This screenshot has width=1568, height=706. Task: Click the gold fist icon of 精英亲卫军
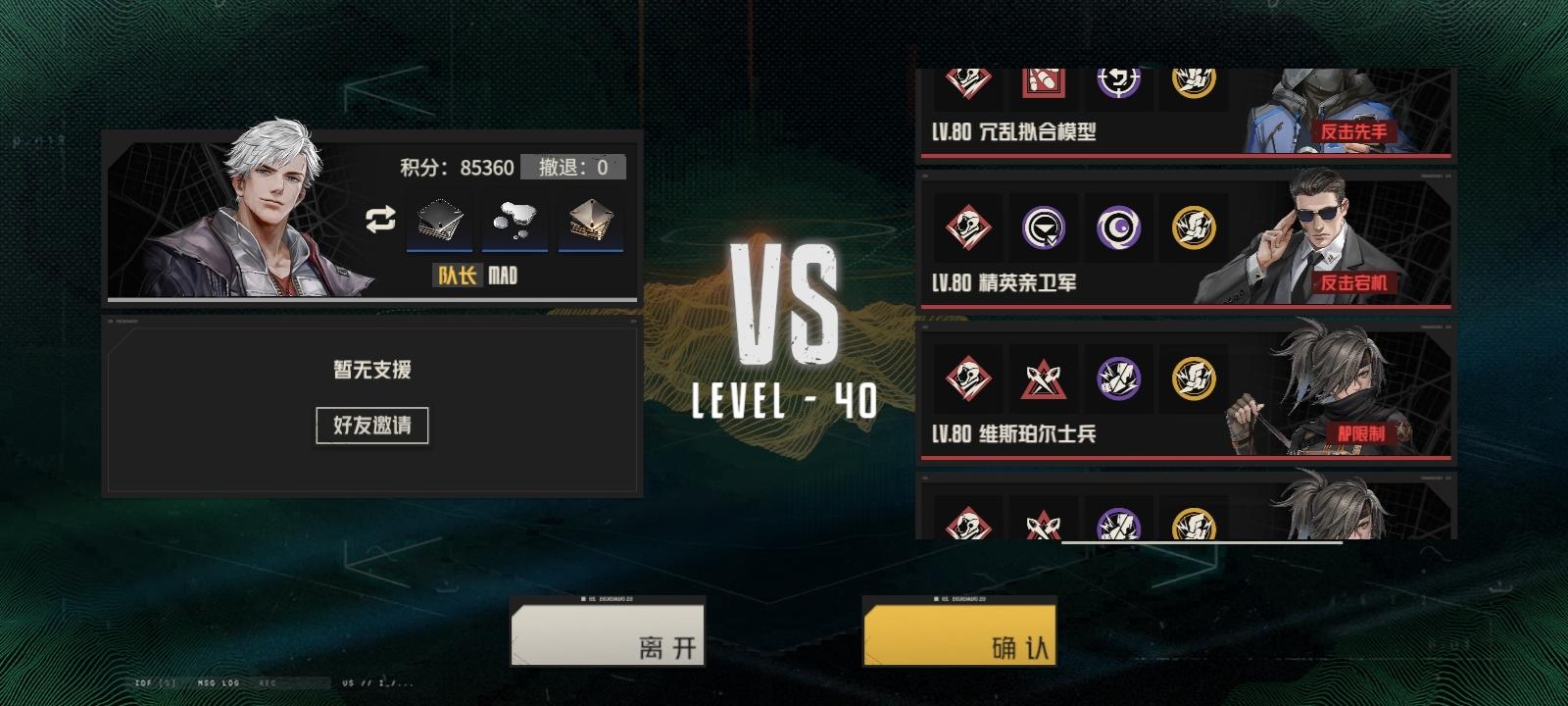click(x=1194, y=228)
